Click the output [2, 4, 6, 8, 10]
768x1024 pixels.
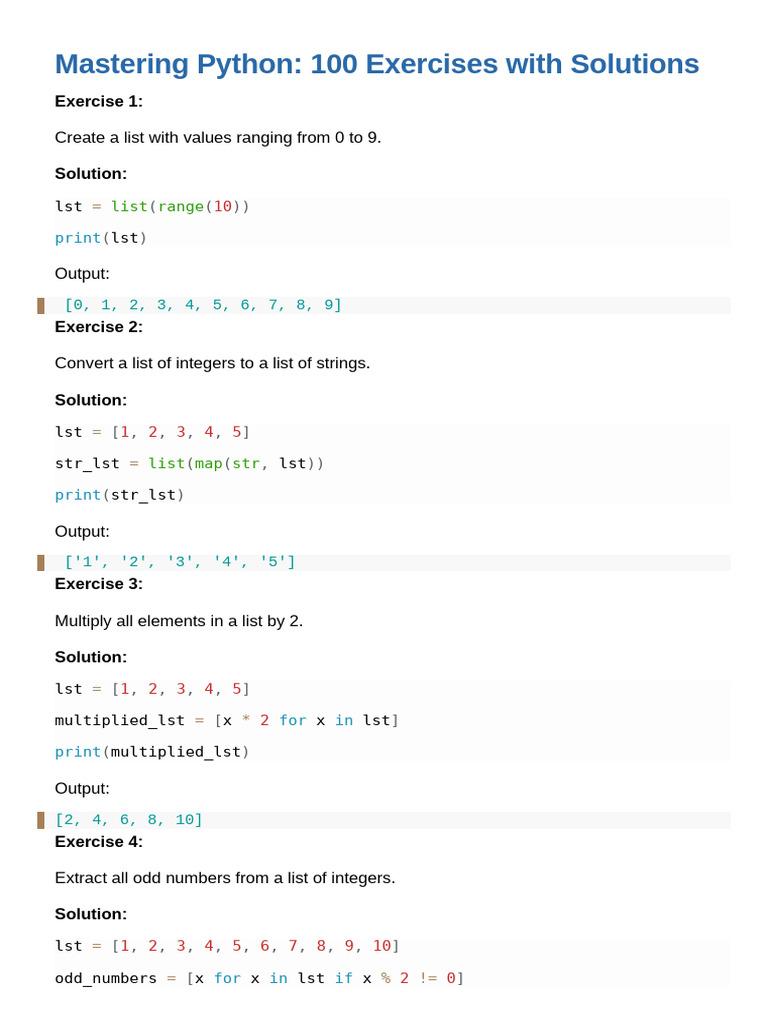tap(129, 820)
